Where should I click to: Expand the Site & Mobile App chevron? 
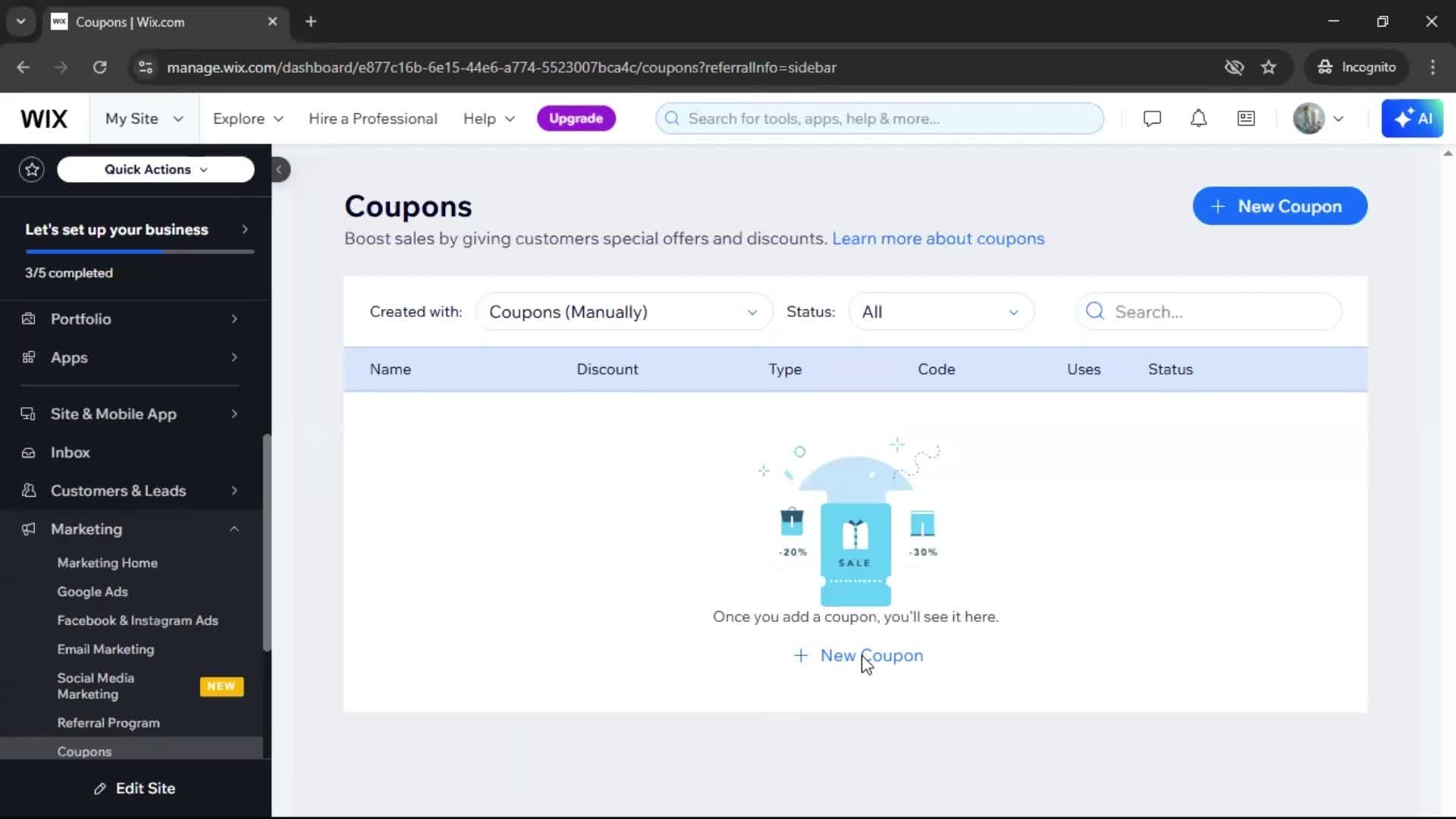234,414
